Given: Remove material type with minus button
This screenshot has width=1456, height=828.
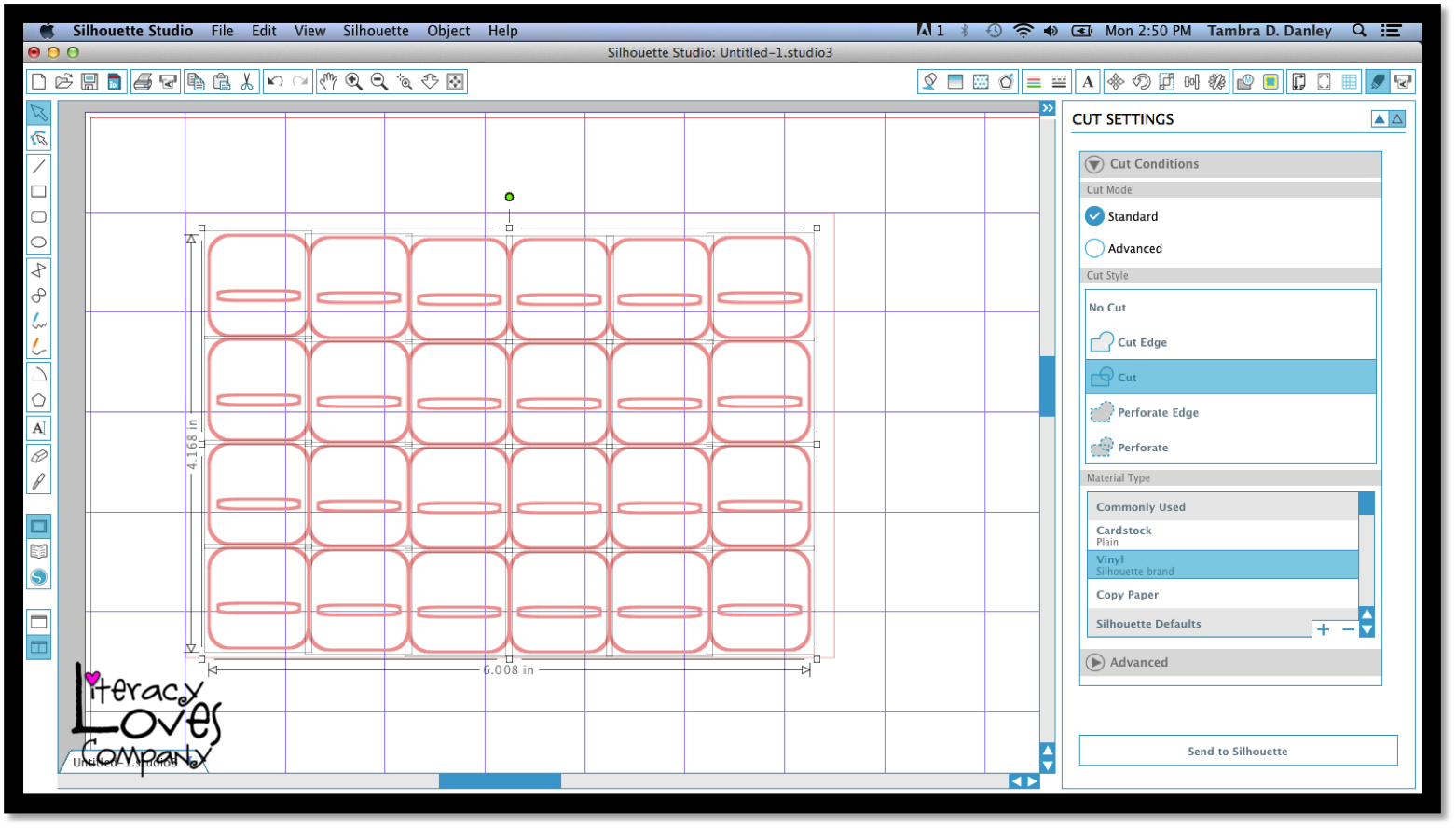Looking at the screenshot, I should click(1348, 629).
